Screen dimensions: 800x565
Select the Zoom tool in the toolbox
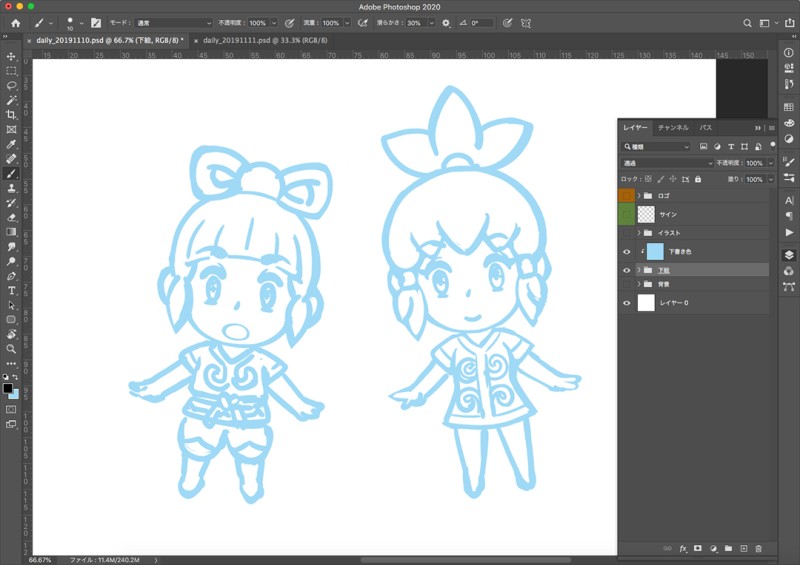point(11,349)
